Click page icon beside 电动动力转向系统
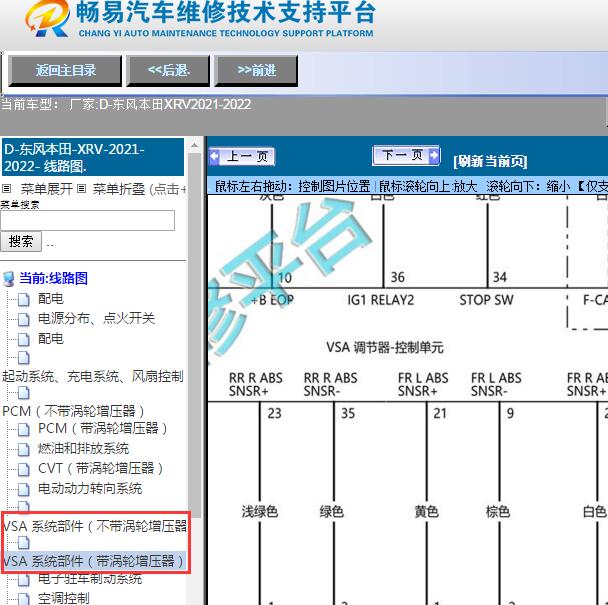The height and width of the screenshot is (605, 608). click(x=24, y=490)
